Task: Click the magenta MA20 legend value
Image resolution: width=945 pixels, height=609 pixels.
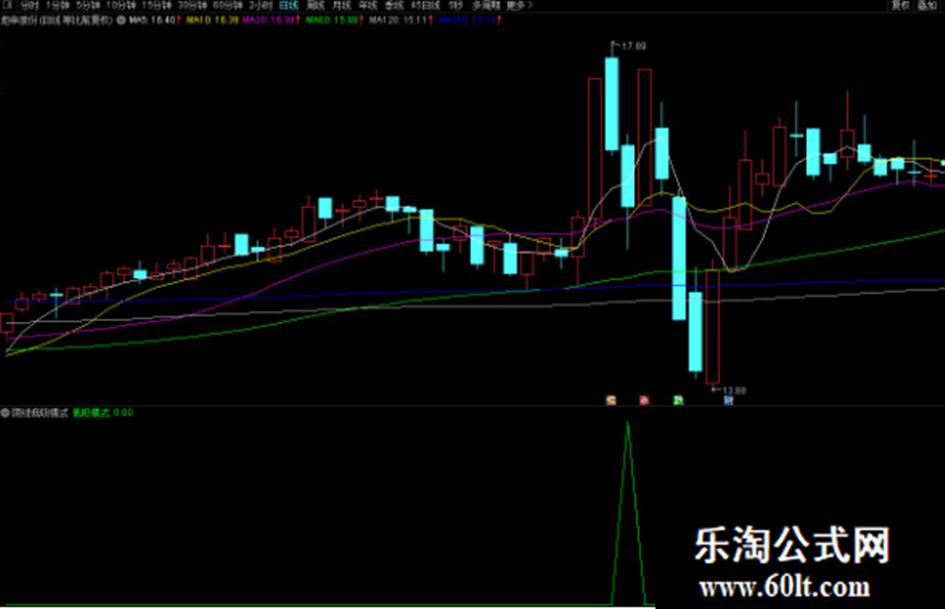Action: (x=269, y=20)
